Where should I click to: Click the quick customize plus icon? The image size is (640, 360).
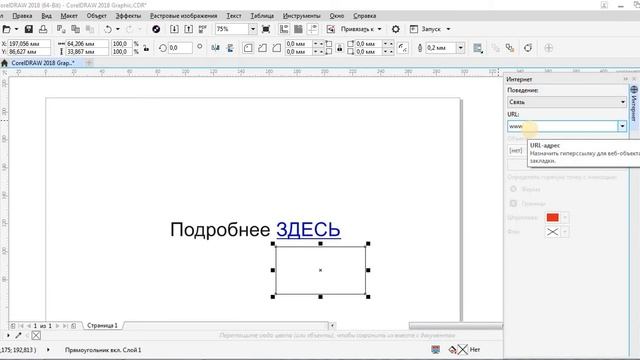coord(549,48)
